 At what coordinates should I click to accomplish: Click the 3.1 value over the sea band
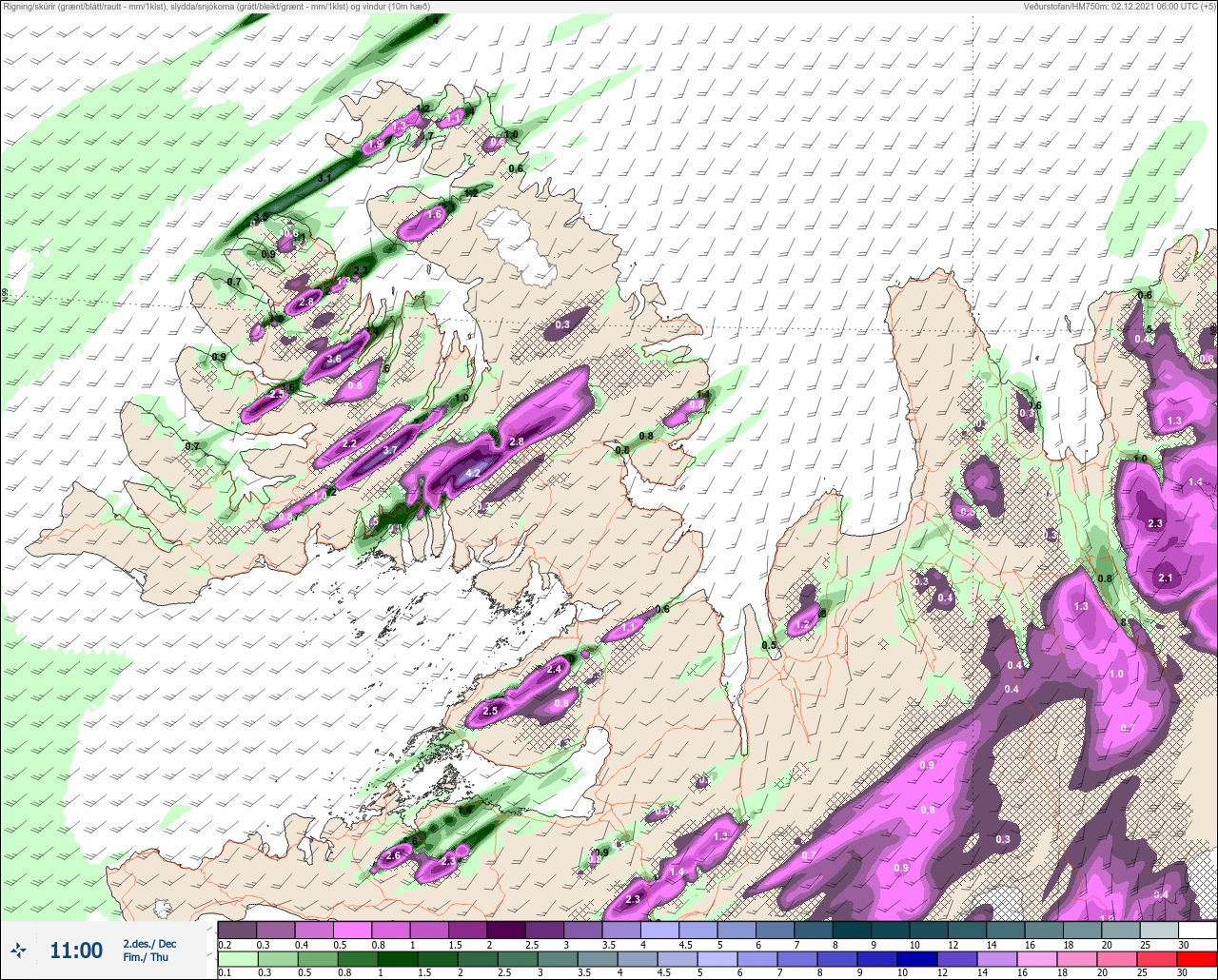click(324, 179)
